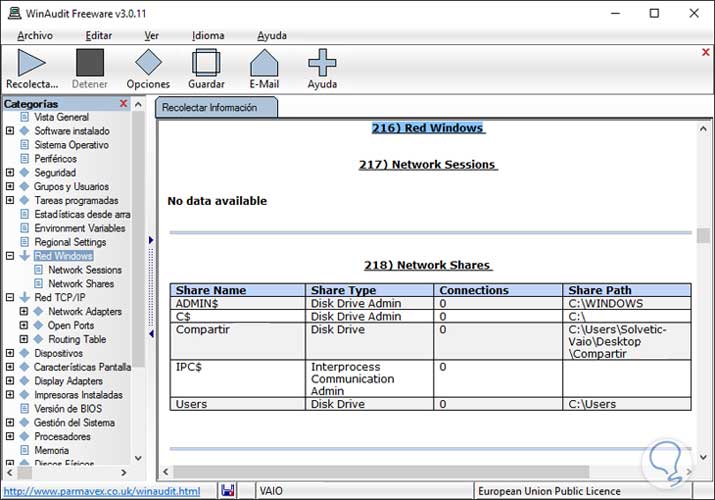Collapse the Red Windows tree node
Image resolution: width=715 pixels, height=500 pixels.
[10, 256]
